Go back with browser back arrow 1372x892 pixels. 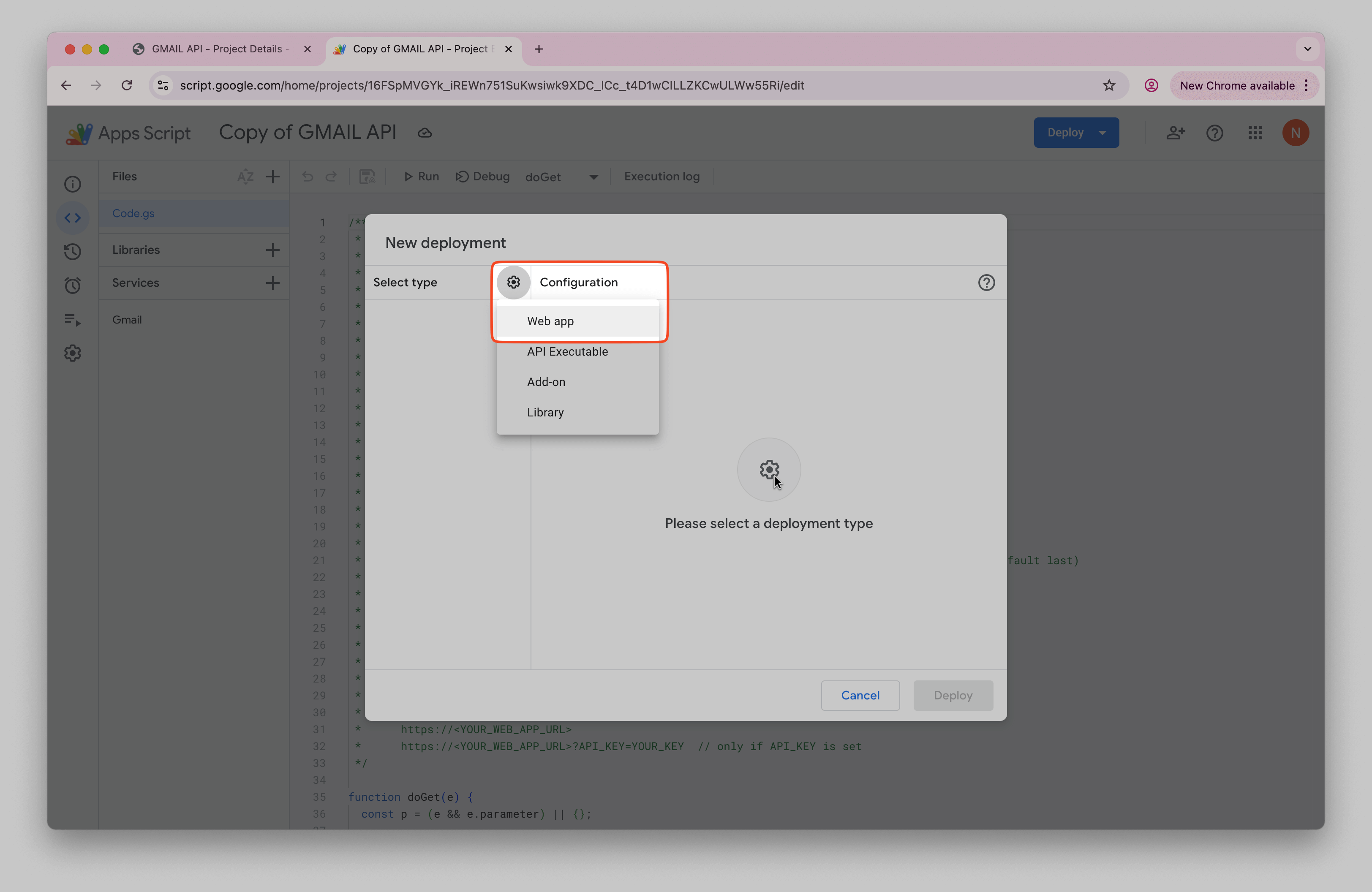click(66, 85)
